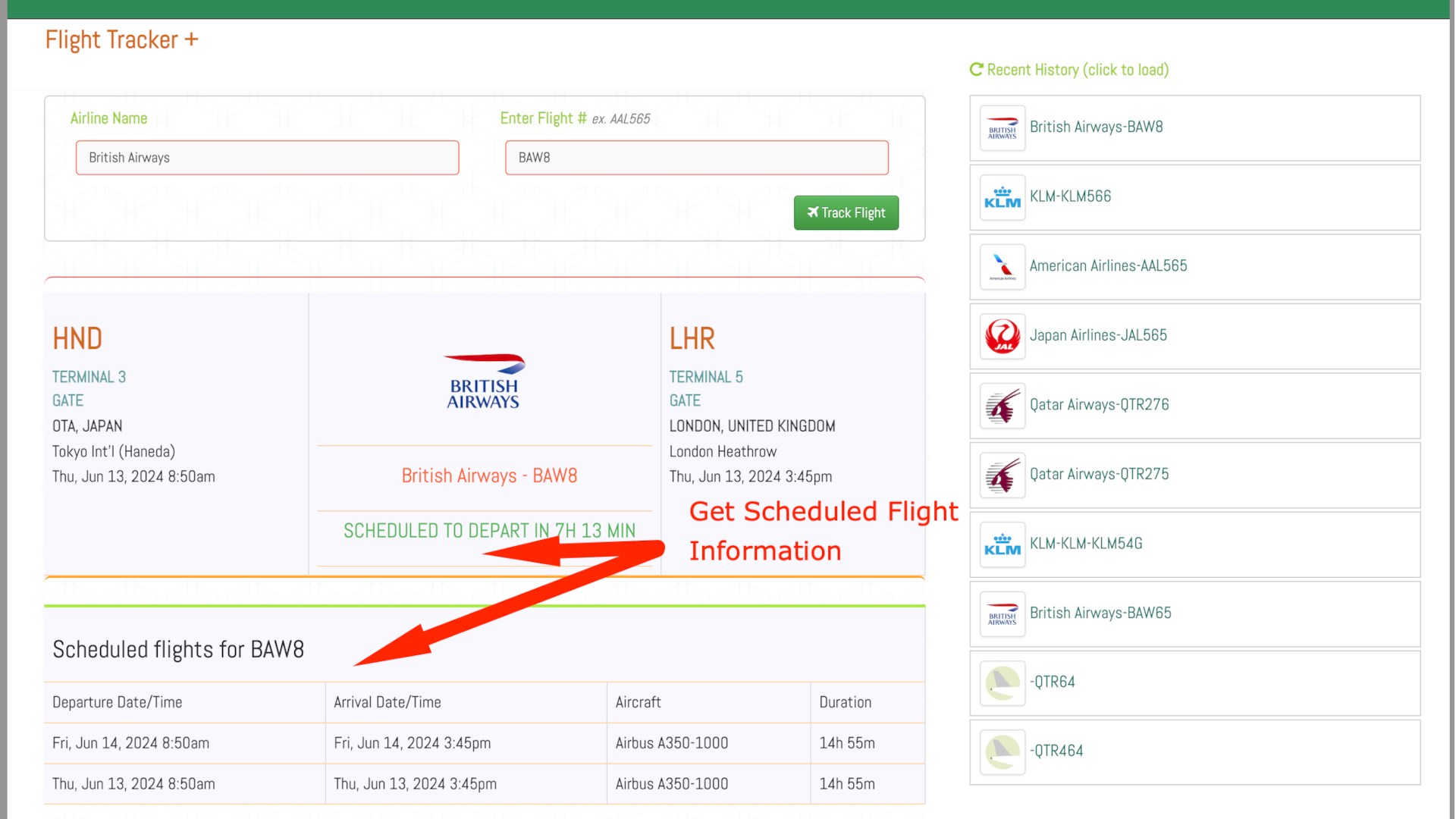Click the SCHEDULED TO DEPART status text
Viewport: 1456px width, 819px height.
click(489, 531)
